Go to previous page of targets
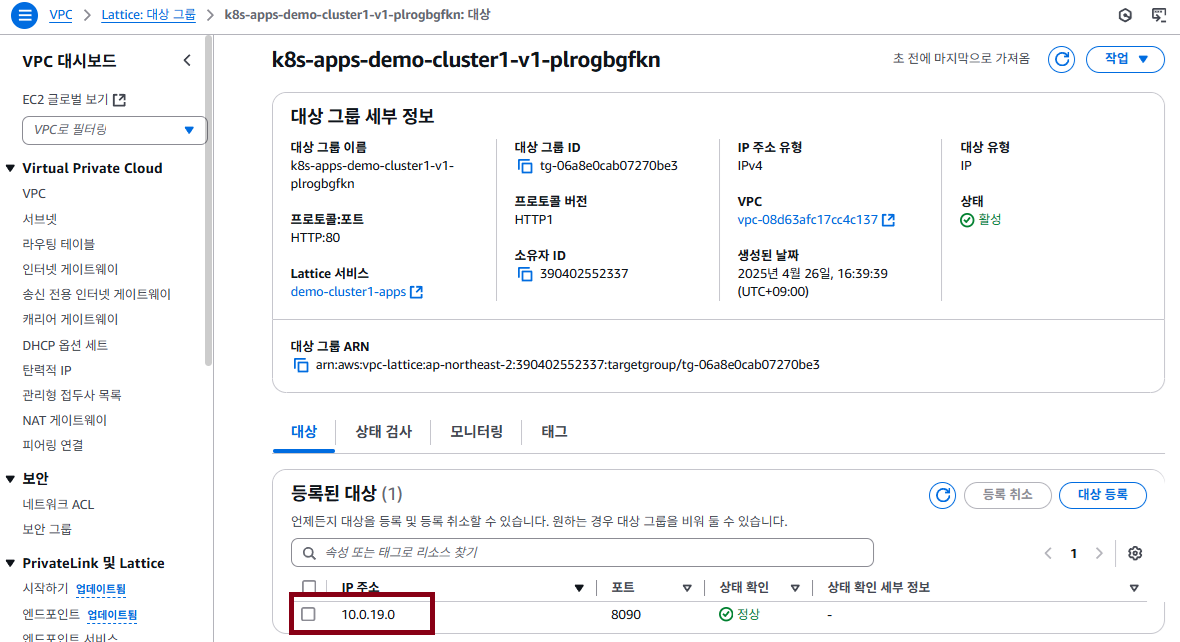 [1048, 553]
